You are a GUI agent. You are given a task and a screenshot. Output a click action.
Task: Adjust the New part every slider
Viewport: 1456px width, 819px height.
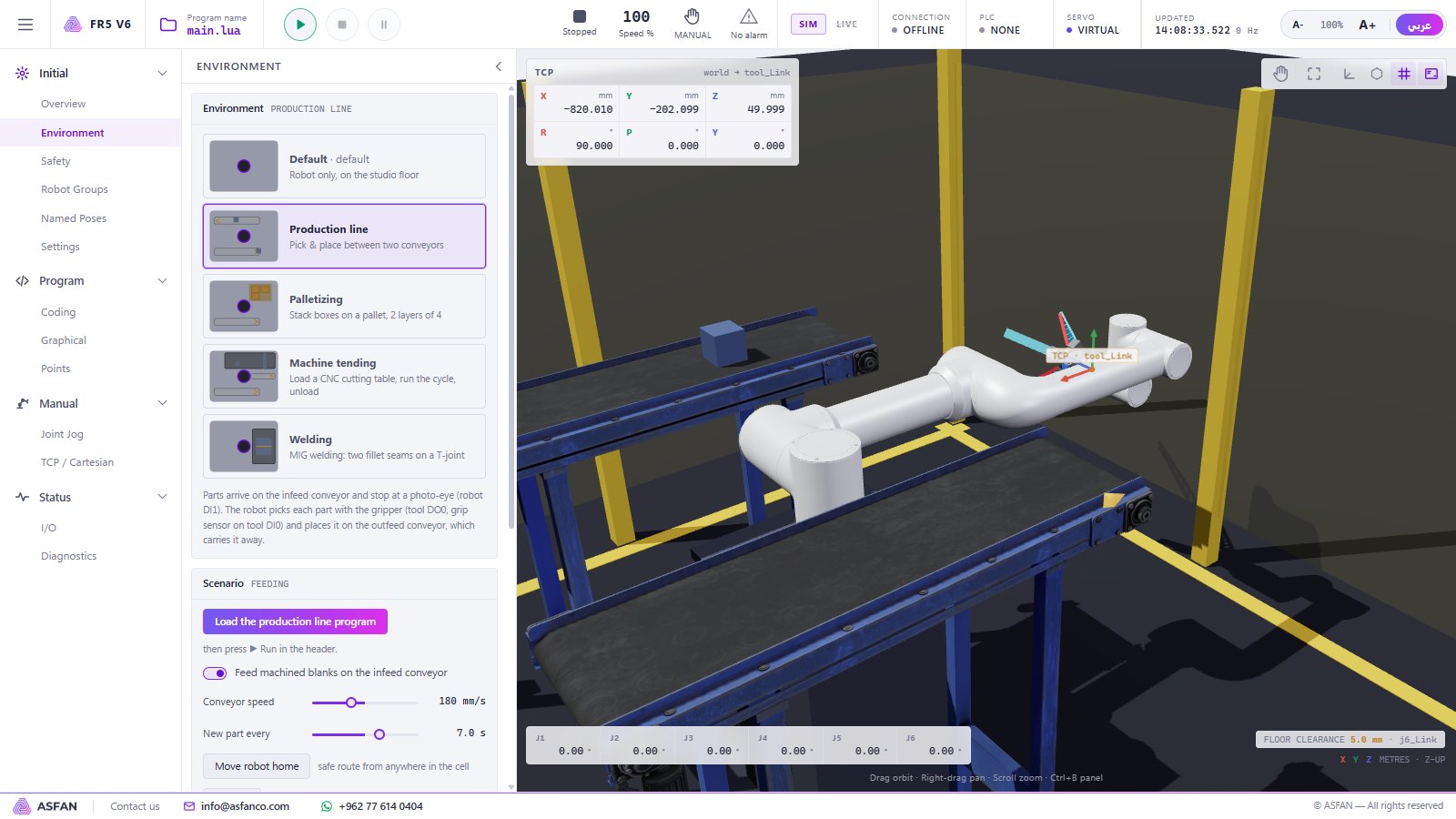click(365, 734)
